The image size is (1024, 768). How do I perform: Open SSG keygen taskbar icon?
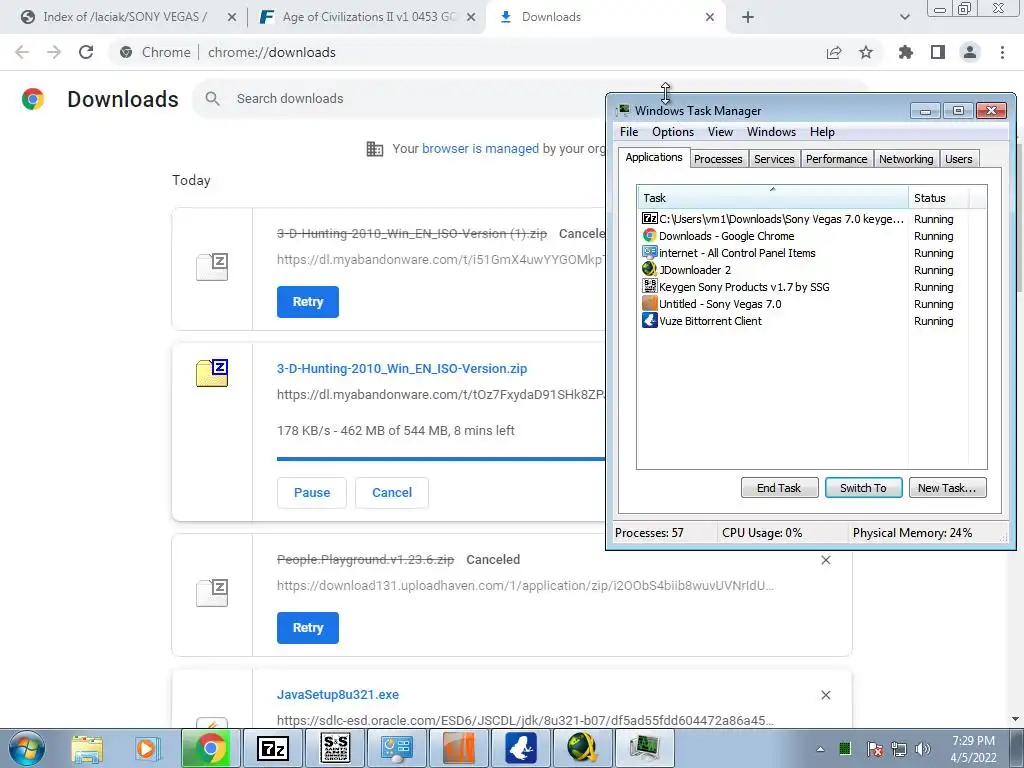335,748
